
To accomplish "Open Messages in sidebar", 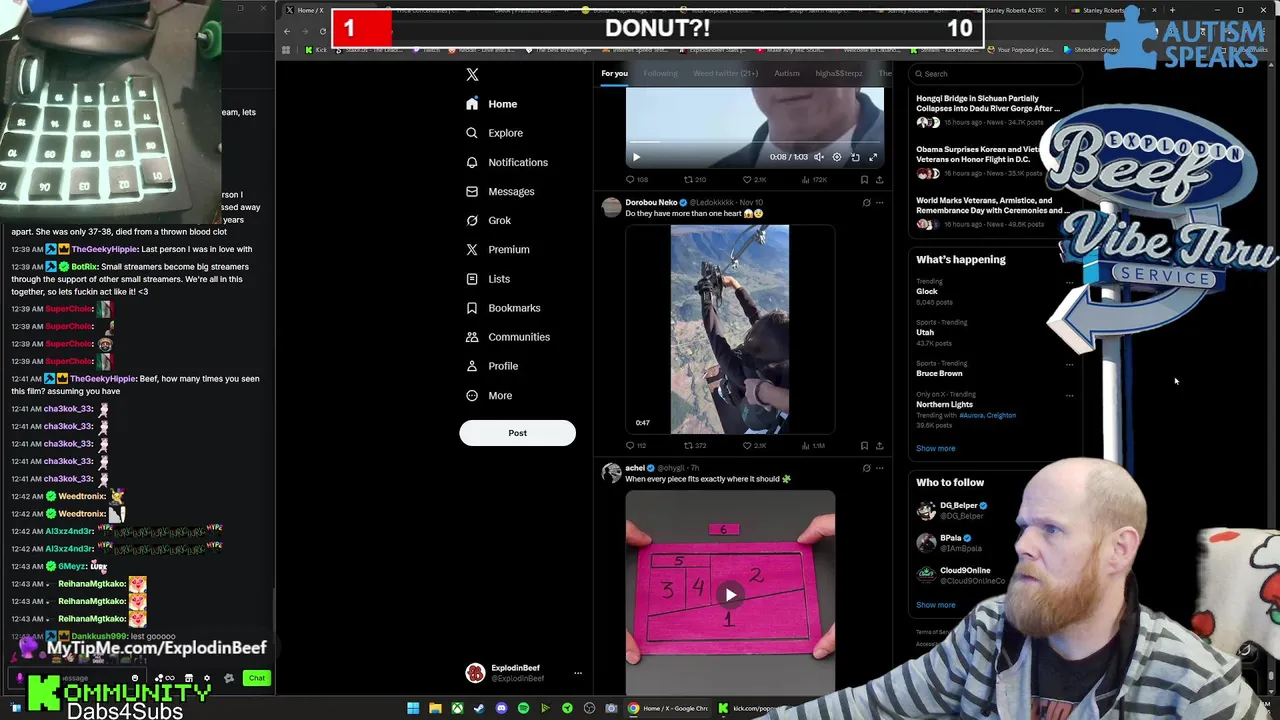I will tap(500, 191).
